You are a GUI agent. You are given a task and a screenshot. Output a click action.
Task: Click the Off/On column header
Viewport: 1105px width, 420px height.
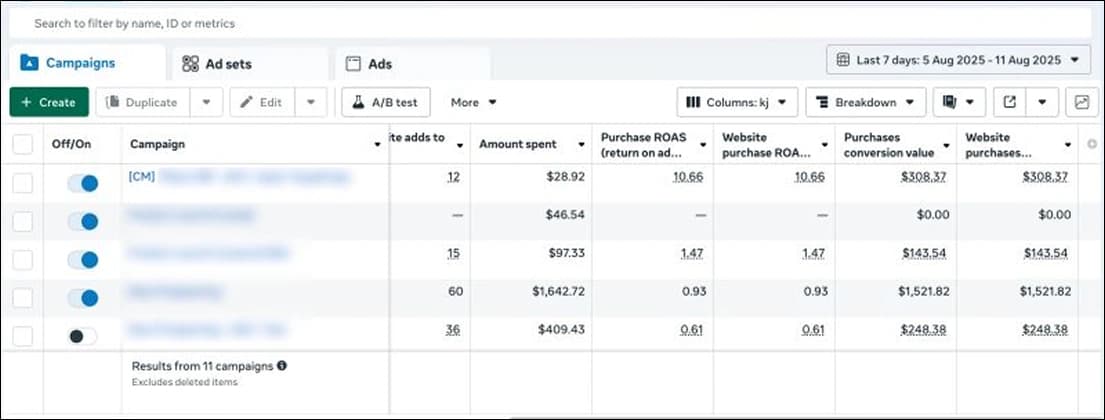[72, 144]
